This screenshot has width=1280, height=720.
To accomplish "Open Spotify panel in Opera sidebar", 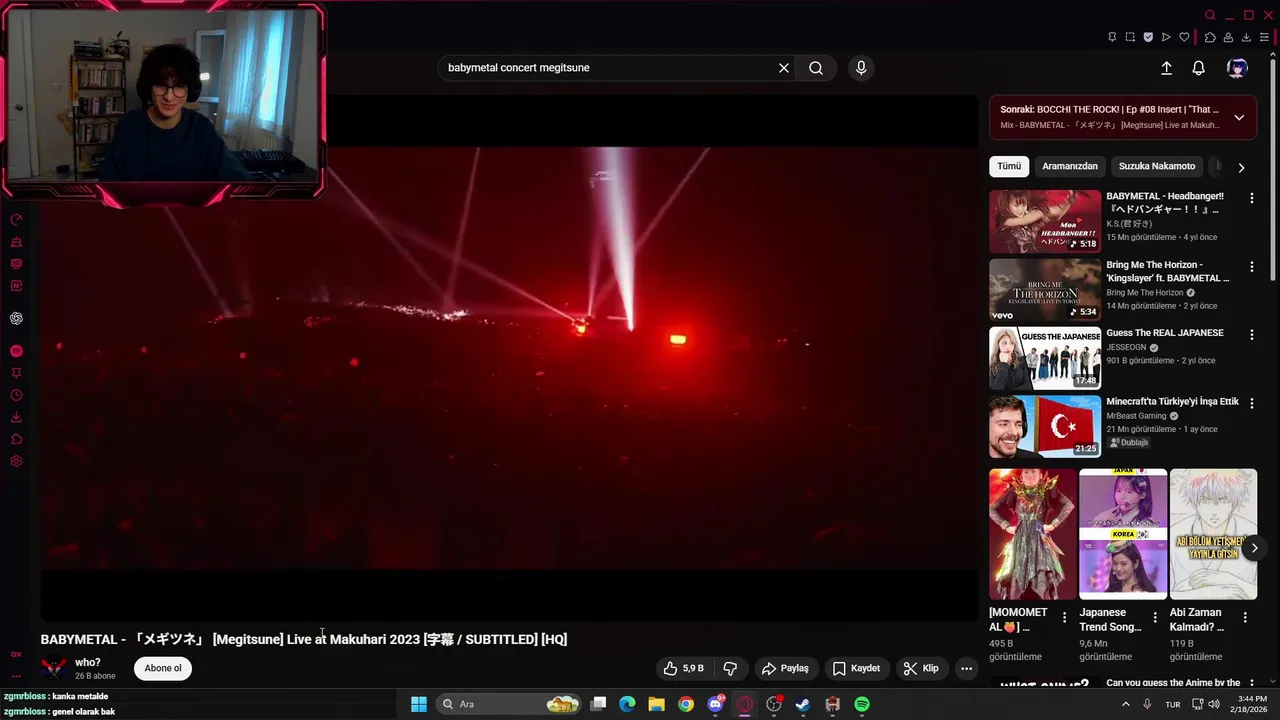I will [16, 351].
